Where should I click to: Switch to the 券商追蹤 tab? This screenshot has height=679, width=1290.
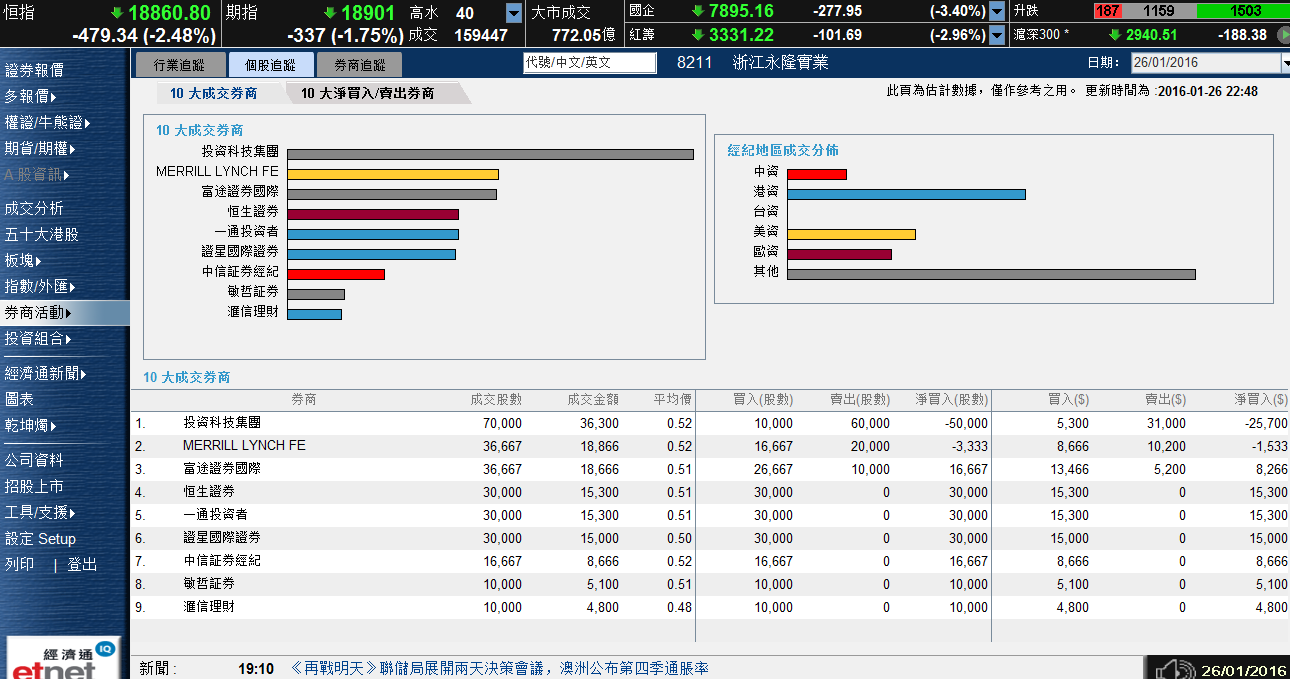click(x=359, y=65)
